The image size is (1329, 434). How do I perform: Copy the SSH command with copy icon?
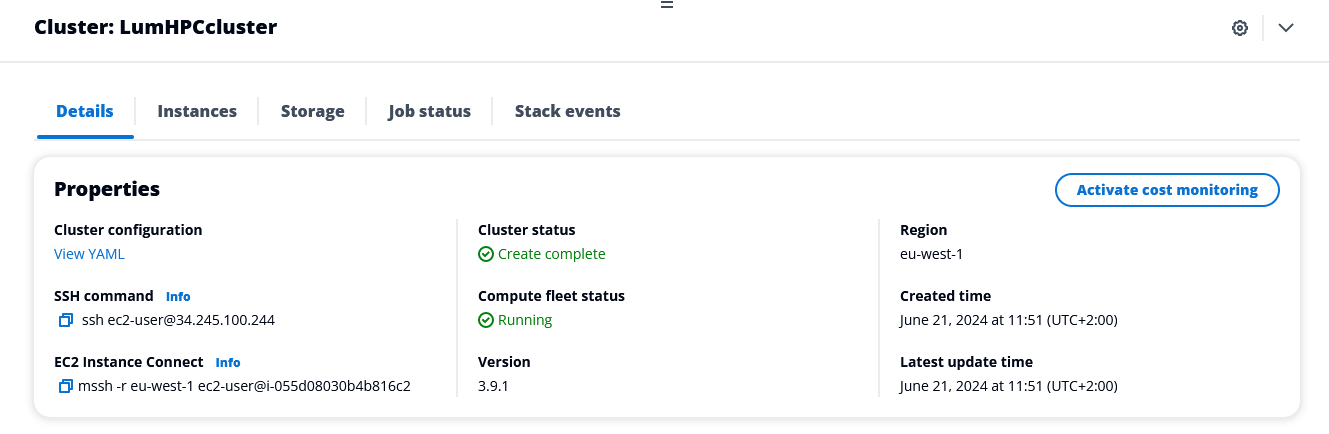tap(66, 320)
